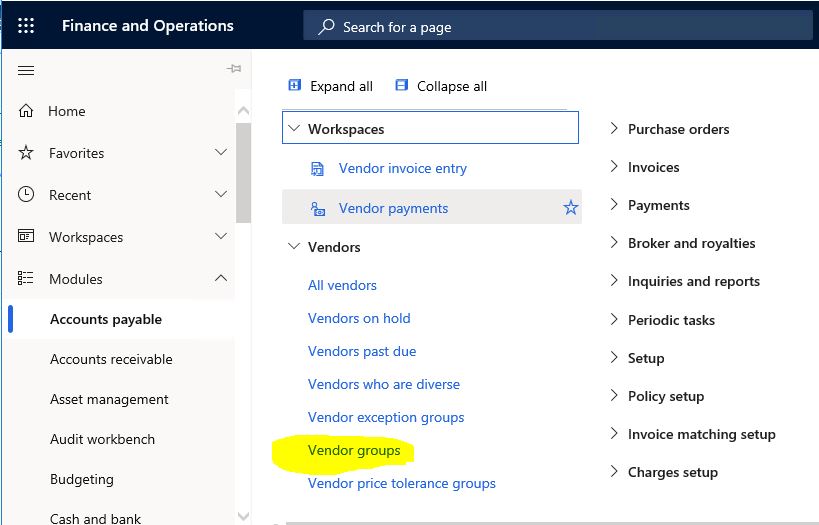Click the Expand all icon
The height and width of the screenshot is (525, 819).
(x=295, y=85)
